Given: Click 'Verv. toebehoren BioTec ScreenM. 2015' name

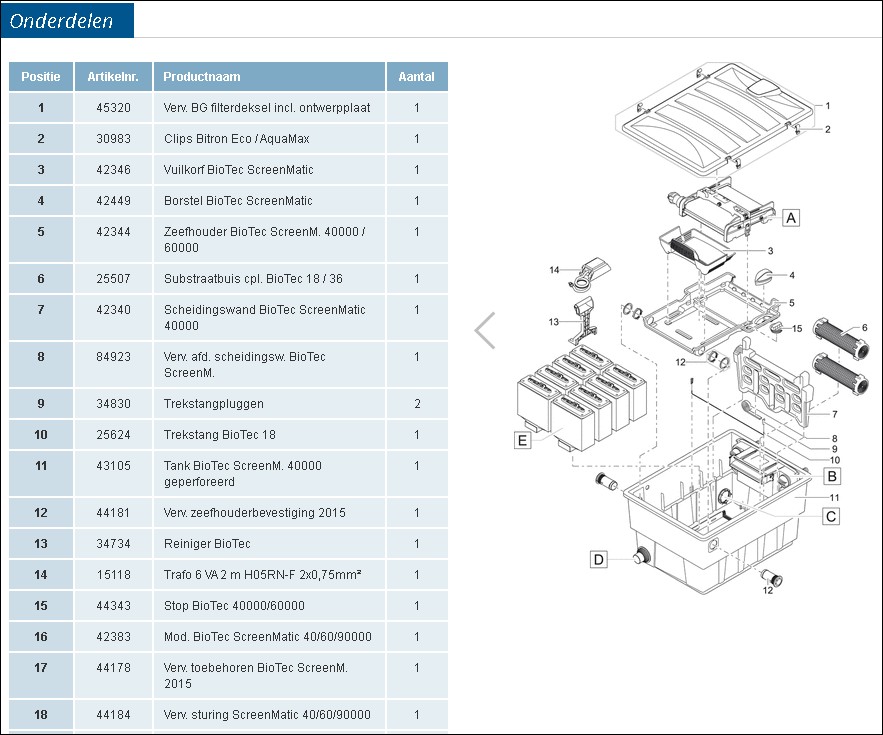Looking at the screenshot, I should 256,675.
